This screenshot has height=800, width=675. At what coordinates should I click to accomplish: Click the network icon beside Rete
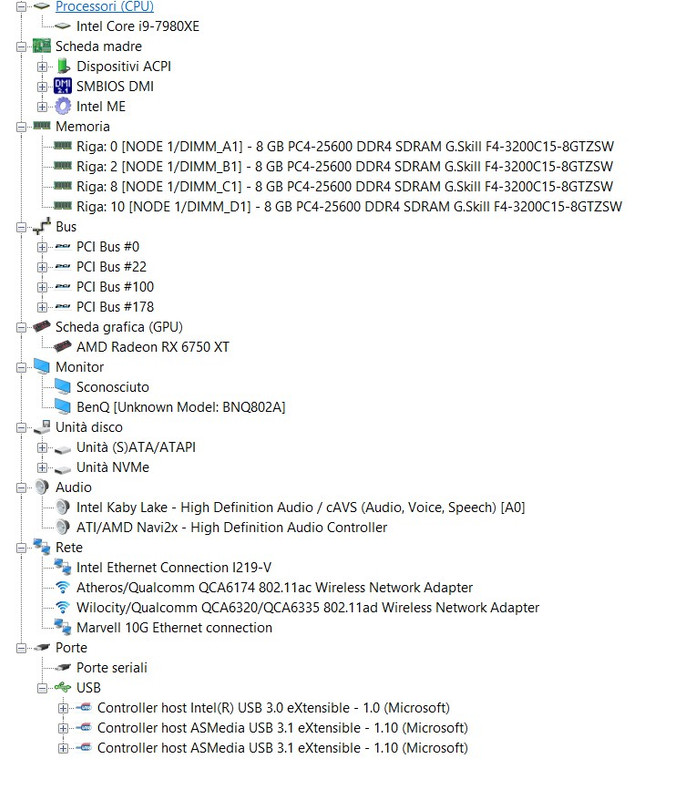[x=42, y=547]
